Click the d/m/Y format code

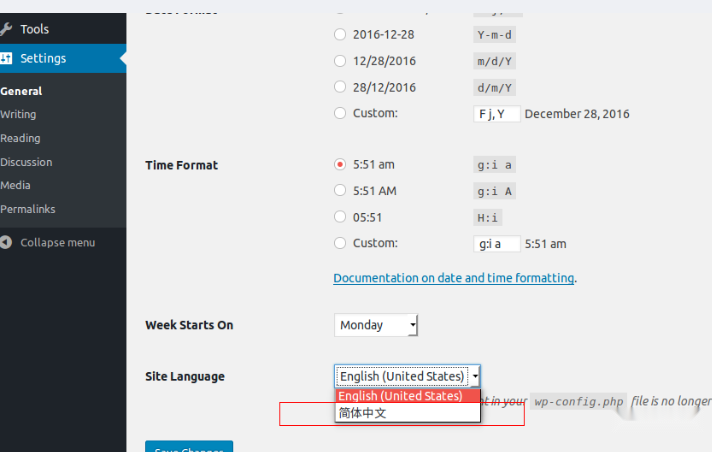pyautogui.click(x=494, y=88)
